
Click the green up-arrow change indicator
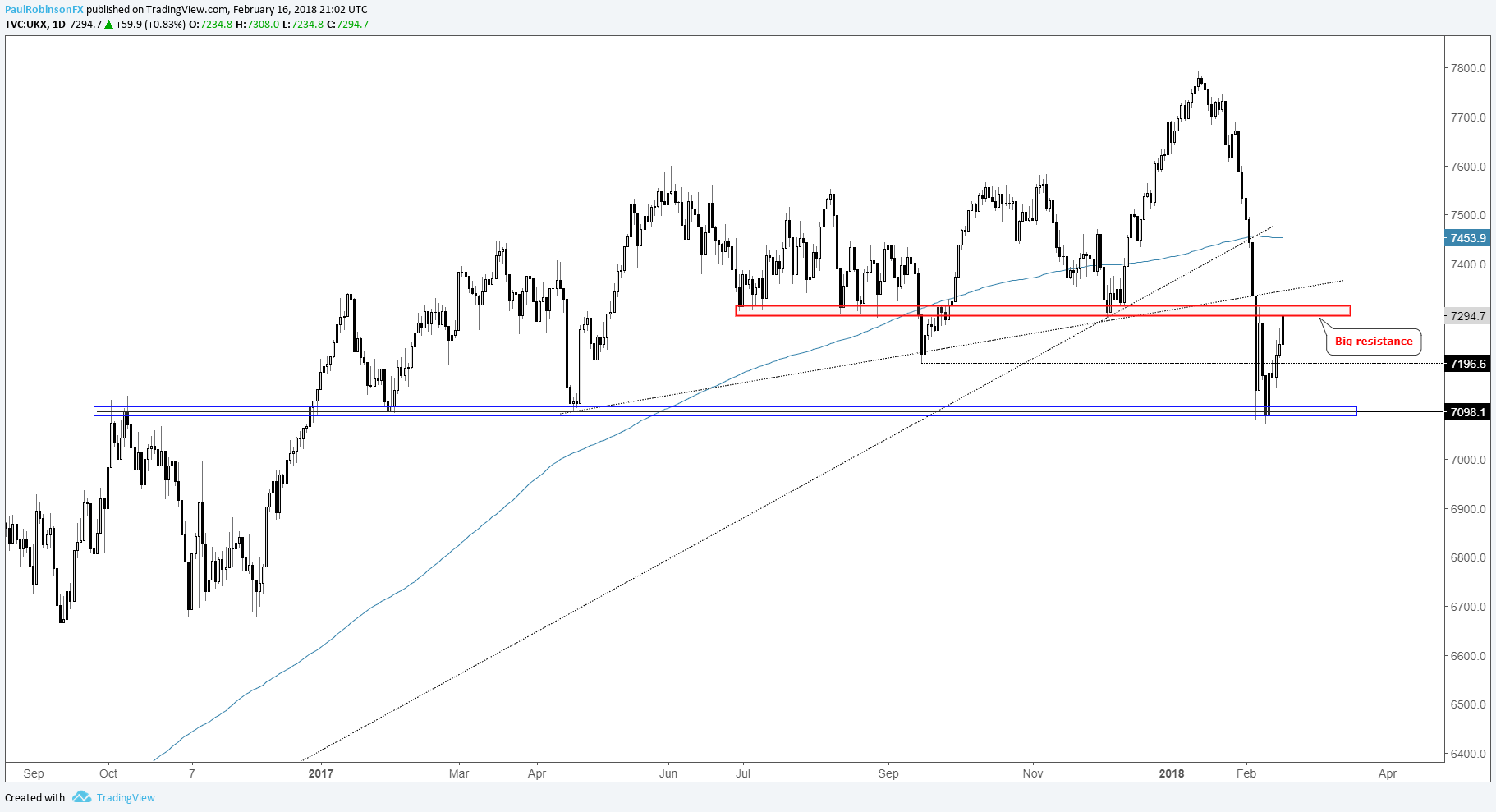[109, 24]
